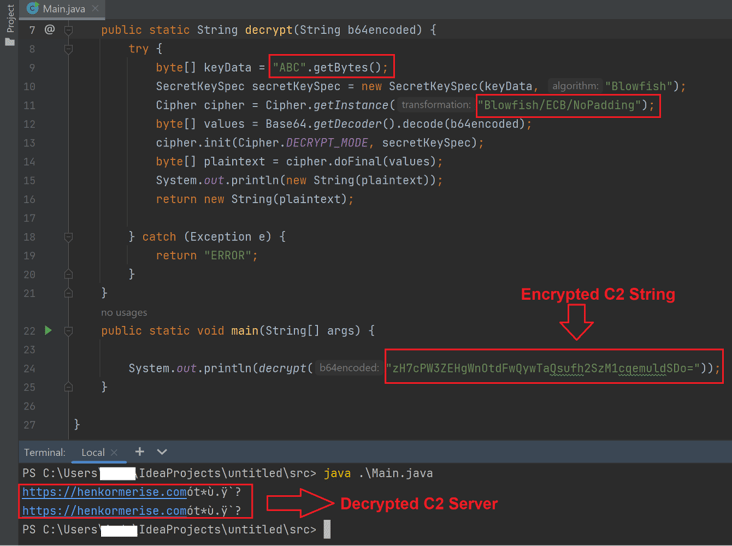The height and width of the screenshot is (546, 732).
Task: Click fold end marker at line 20
Action: click(x=68, y=274)
